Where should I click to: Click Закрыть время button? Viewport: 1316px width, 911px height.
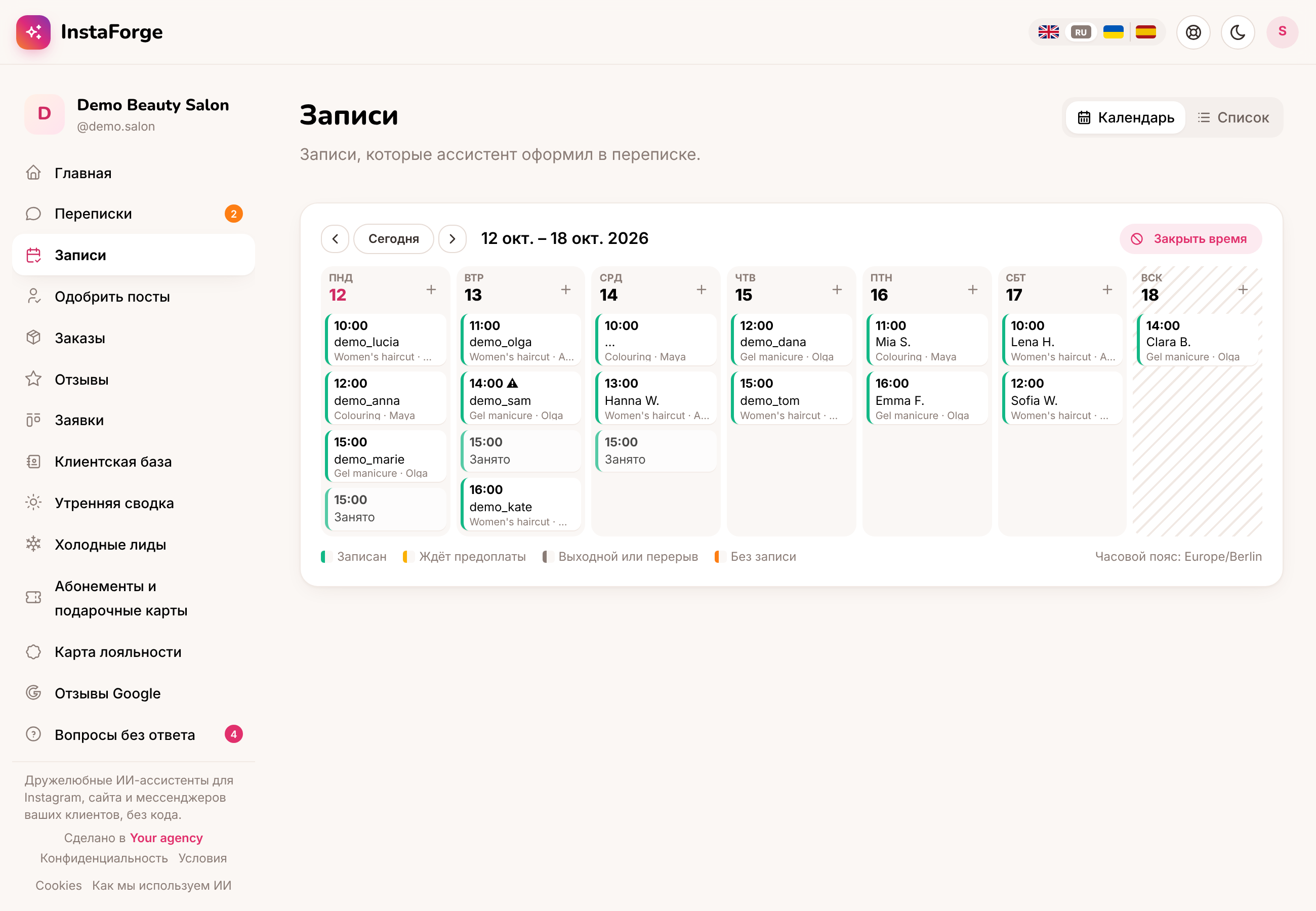[1190, 238]
